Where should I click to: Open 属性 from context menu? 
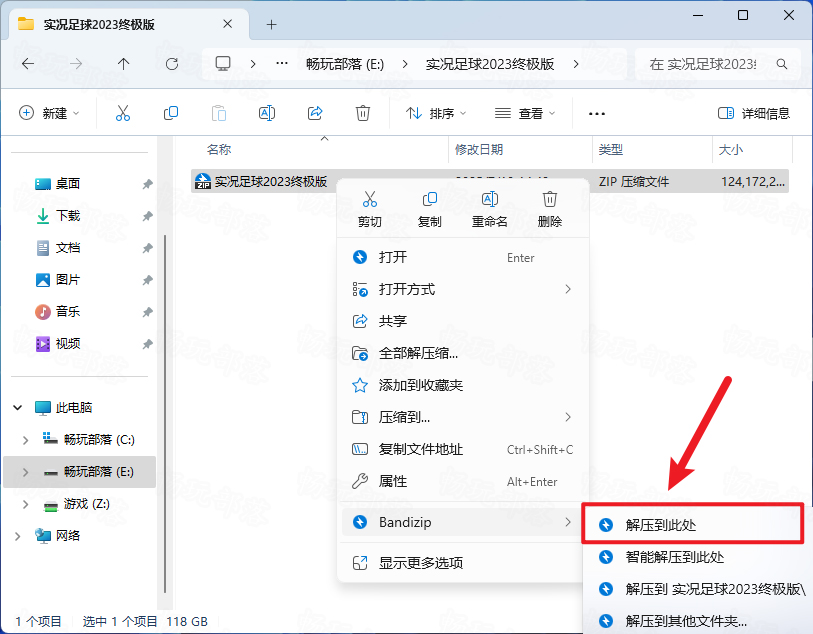pyautogui.click(x=463, y=482)
